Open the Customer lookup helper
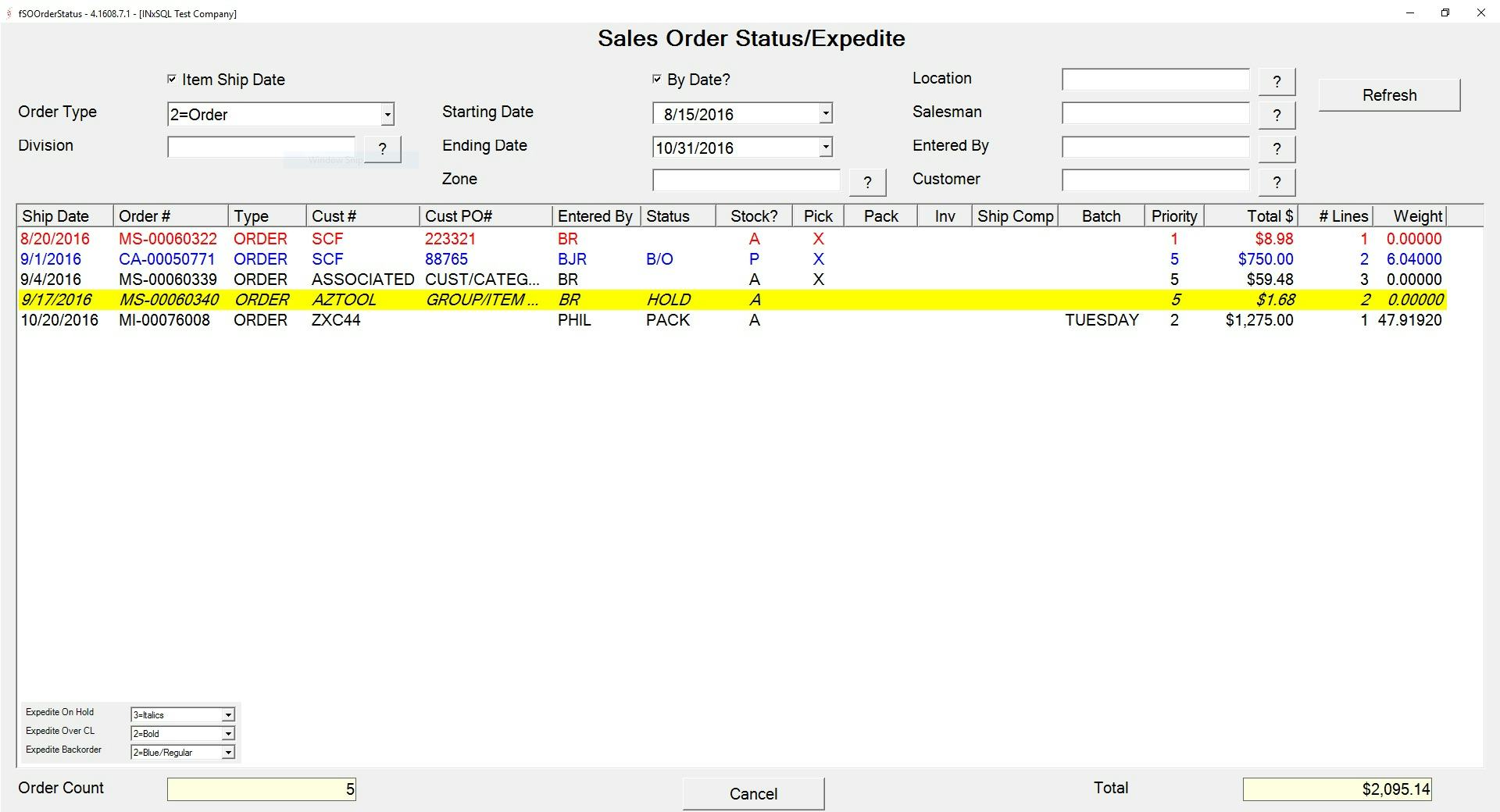The image size is (1500, 812). click(x=1277, y=181)
